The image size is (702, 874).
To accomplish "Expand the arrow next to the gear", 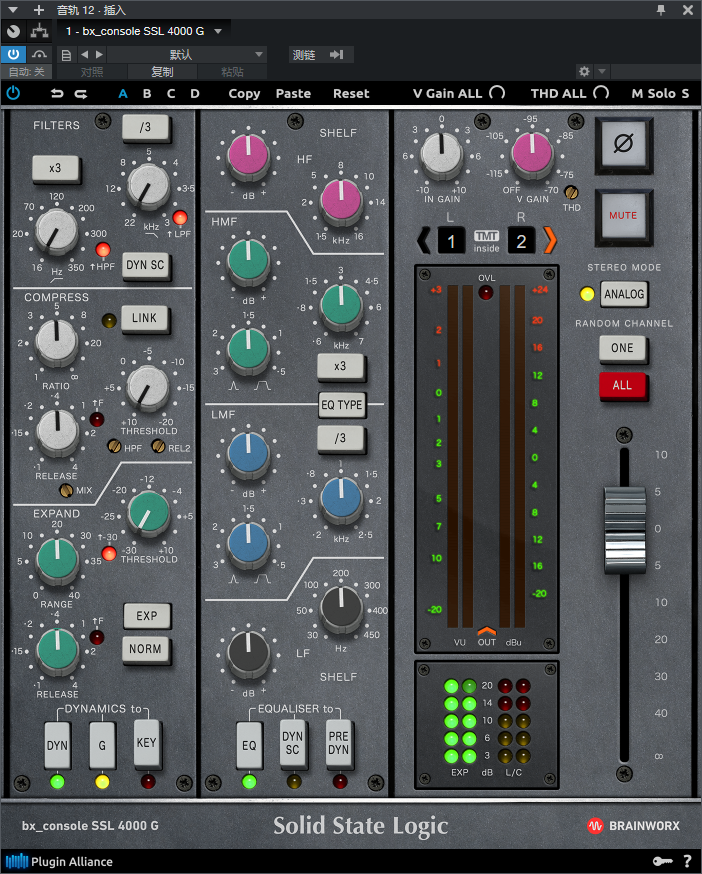I will click(602, 71).
